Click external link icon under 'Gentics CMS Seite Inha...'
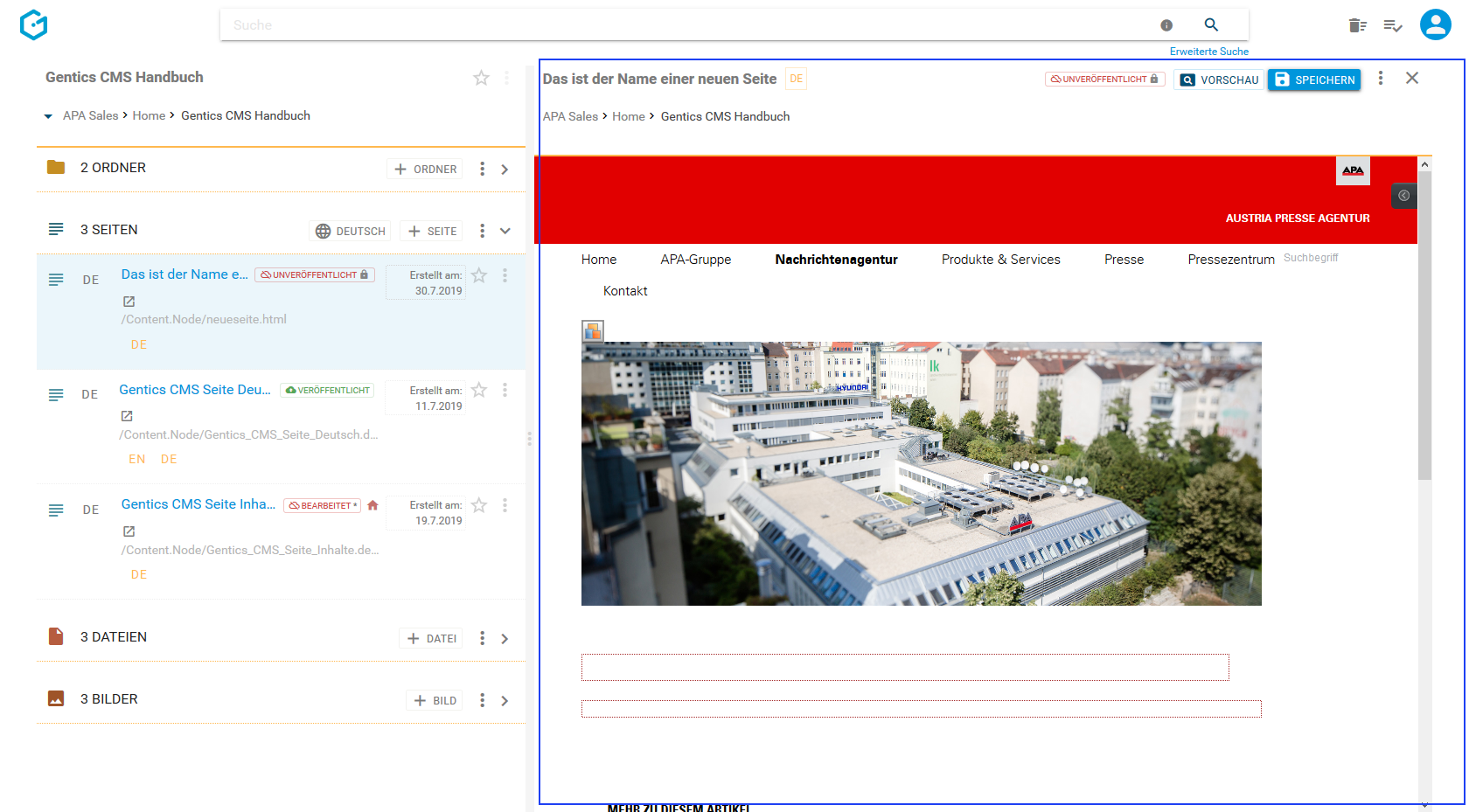Viewport: 1469px width, 812px height. click(129, 531)
